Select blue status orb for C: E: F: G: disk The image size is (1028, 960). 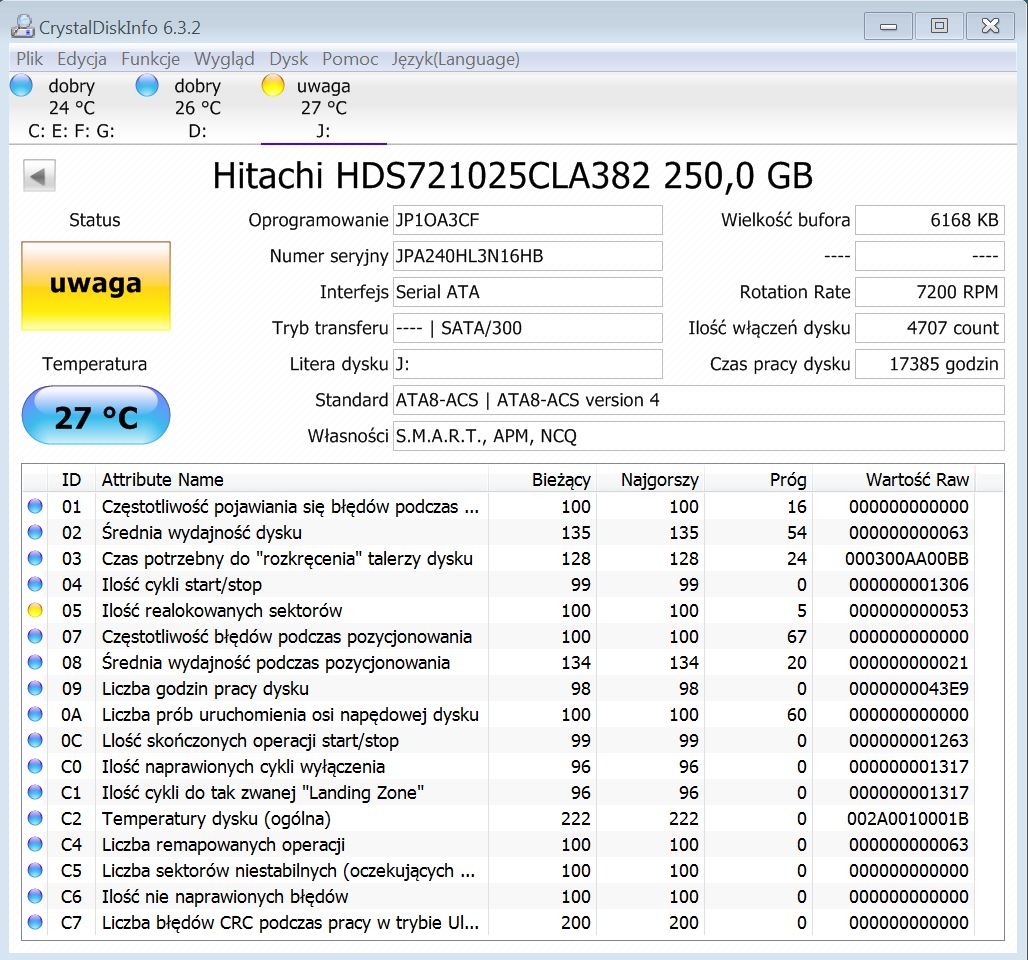click(22, 86)
